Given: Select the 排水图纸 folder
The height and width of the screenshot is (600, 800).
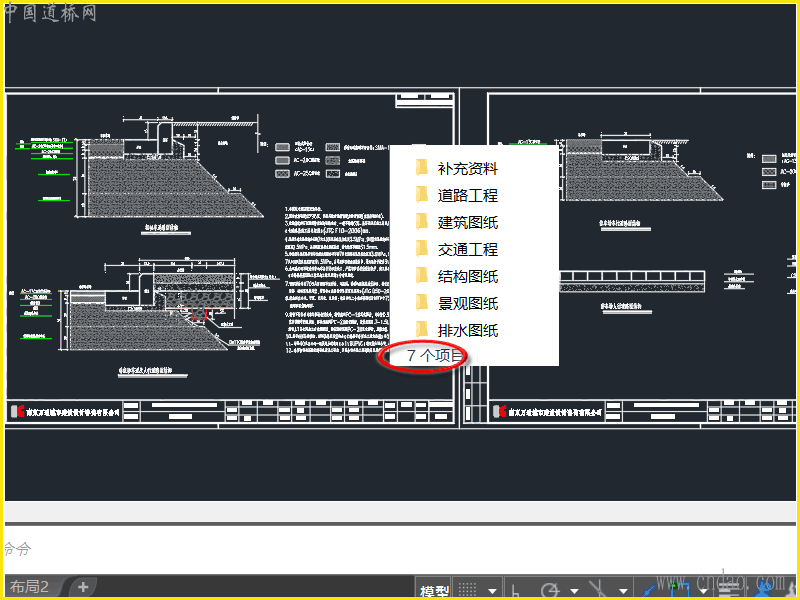Looking at the screenshot, I should tap(467, 331).
